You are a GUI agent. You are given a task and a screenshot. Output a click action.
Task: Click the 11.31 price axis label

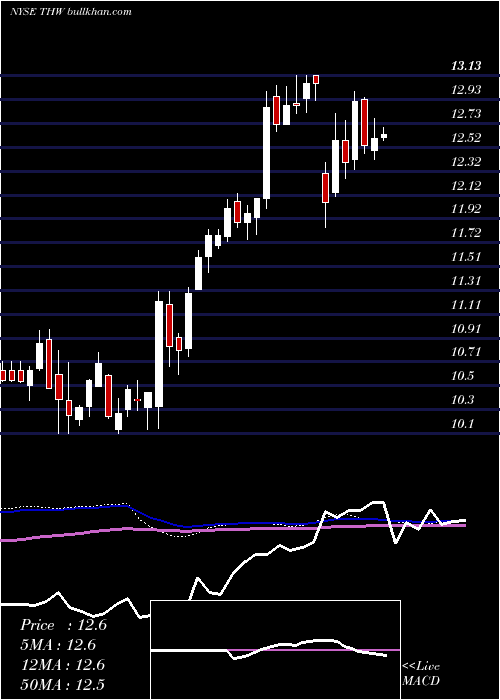[466, 281]
